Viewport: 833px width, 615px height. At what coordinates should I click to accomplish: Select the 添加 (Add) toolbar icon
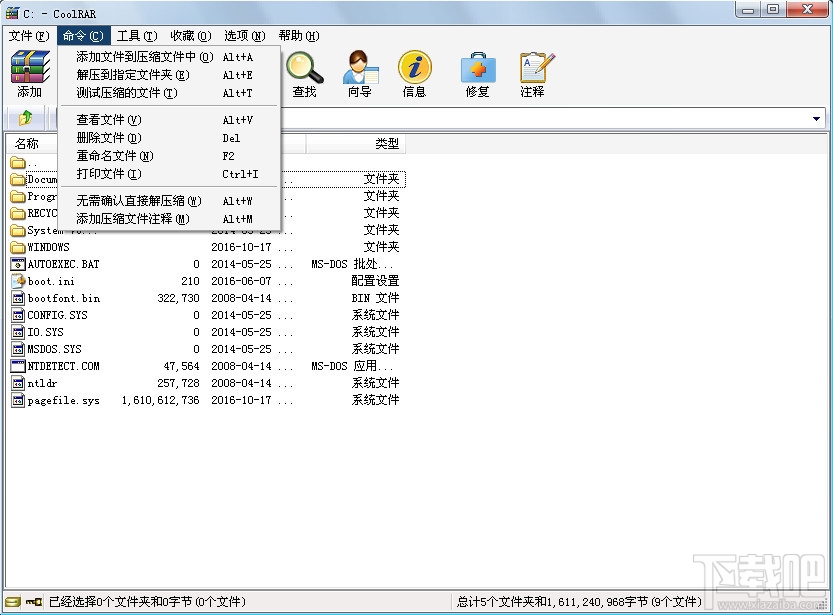(x=28, y=73)
